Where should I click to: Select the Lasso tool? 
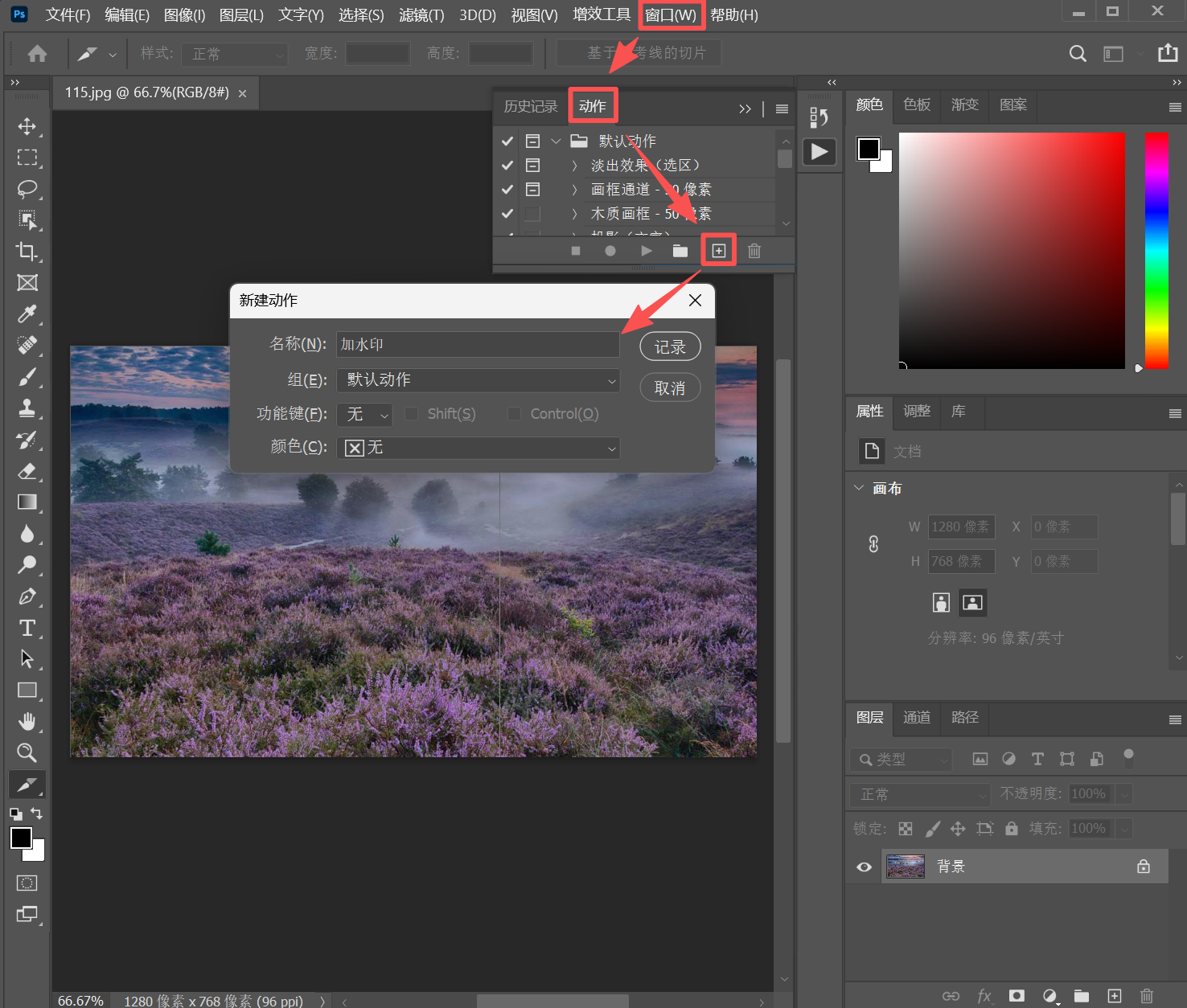click(x=27, y=189)
